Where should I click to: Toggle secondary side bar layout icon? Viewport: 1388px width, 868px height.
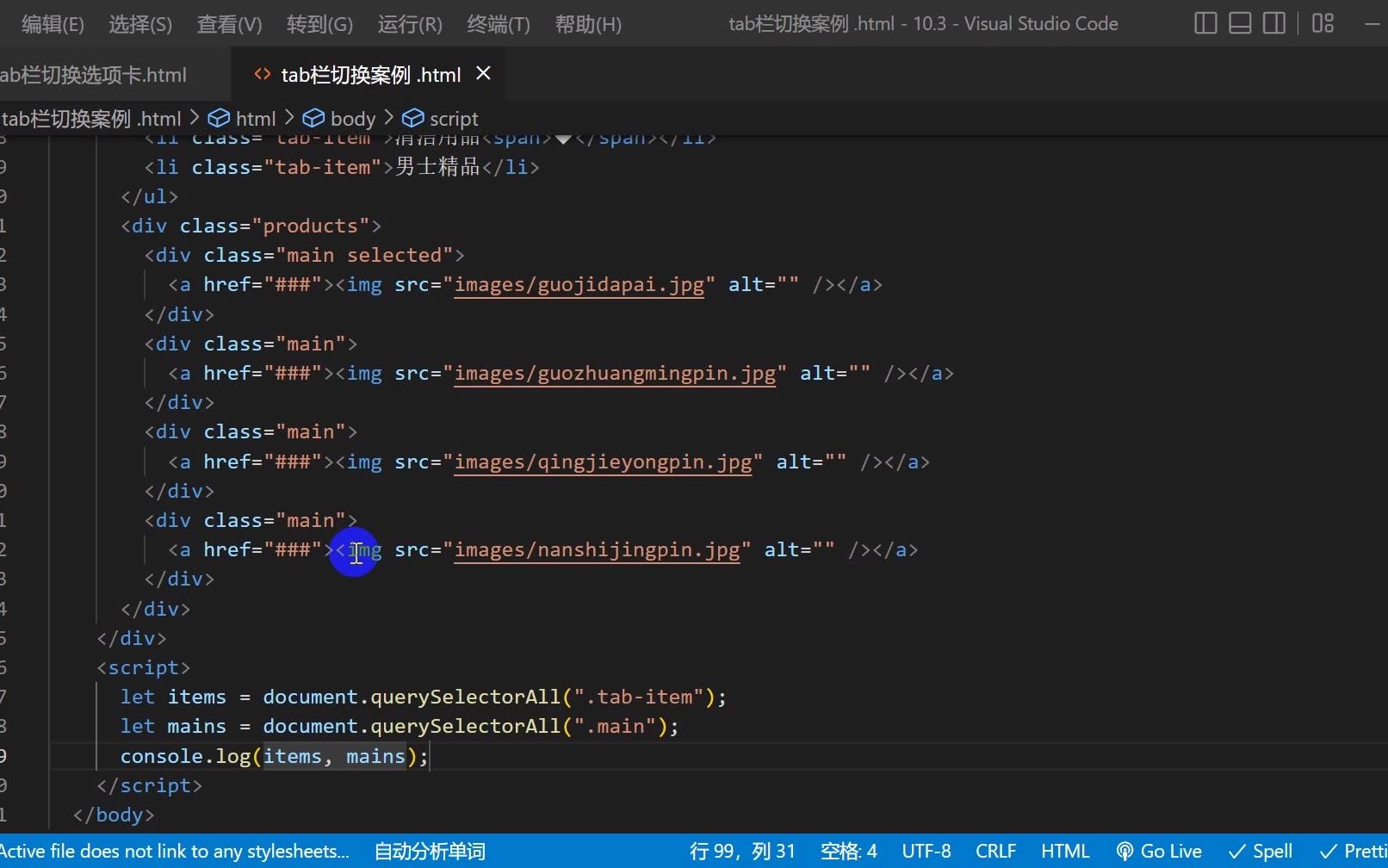tap(1274, 23)
